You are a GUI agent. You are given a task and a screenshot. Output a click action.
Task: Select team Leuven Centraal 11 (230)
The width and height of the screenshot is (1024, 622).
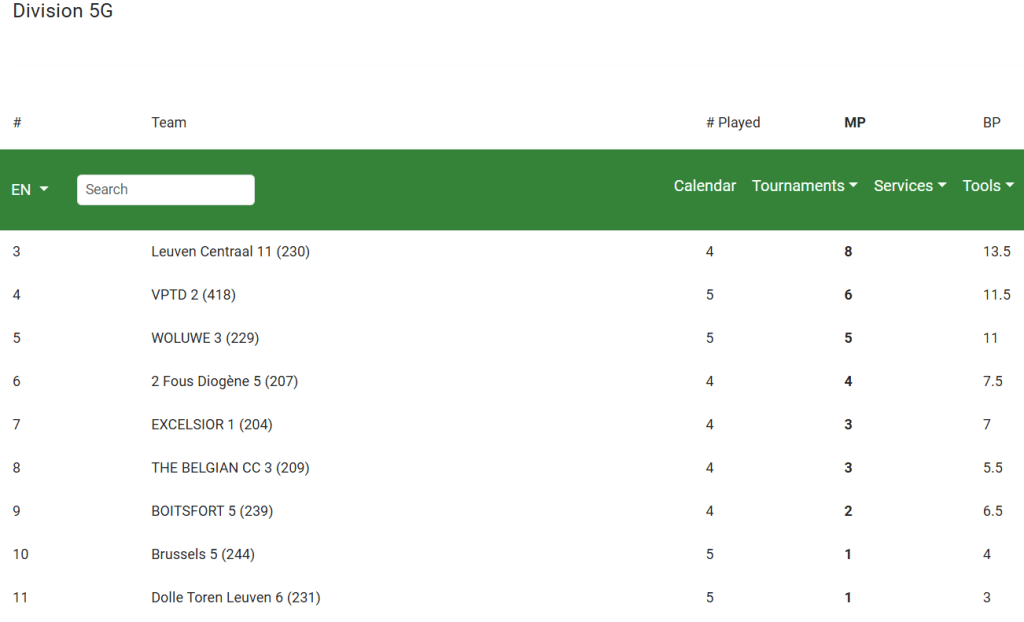[x=230, y=252]
